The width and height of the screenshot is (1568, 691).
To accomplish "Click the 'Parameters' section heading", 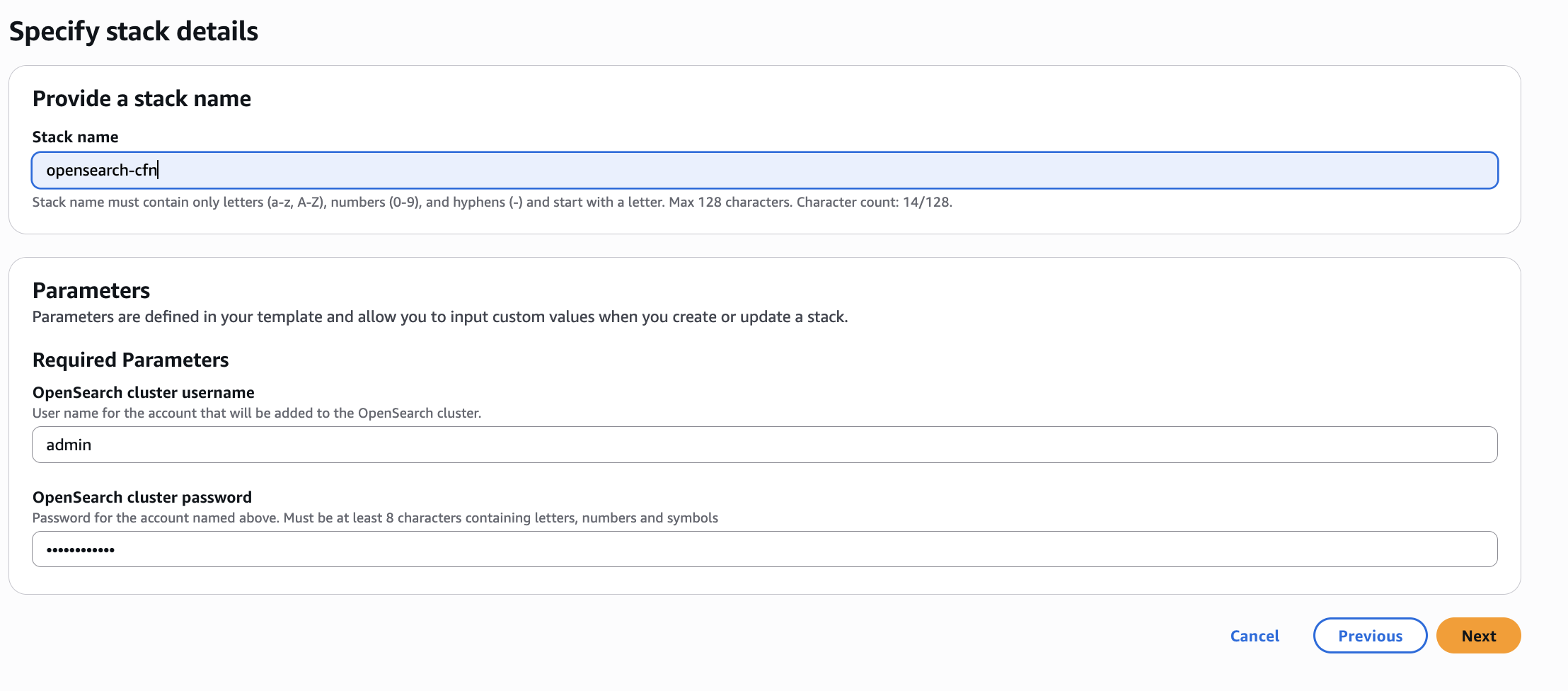I will (x=91, y=290).
